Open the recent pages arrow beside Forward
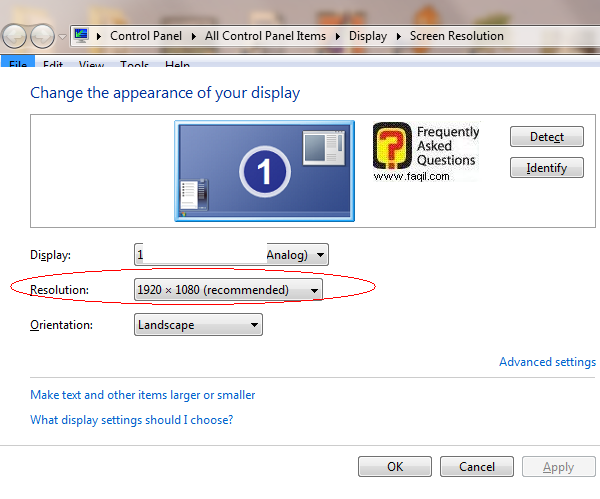The image size is (600, 499). click(x=62, y=37)
